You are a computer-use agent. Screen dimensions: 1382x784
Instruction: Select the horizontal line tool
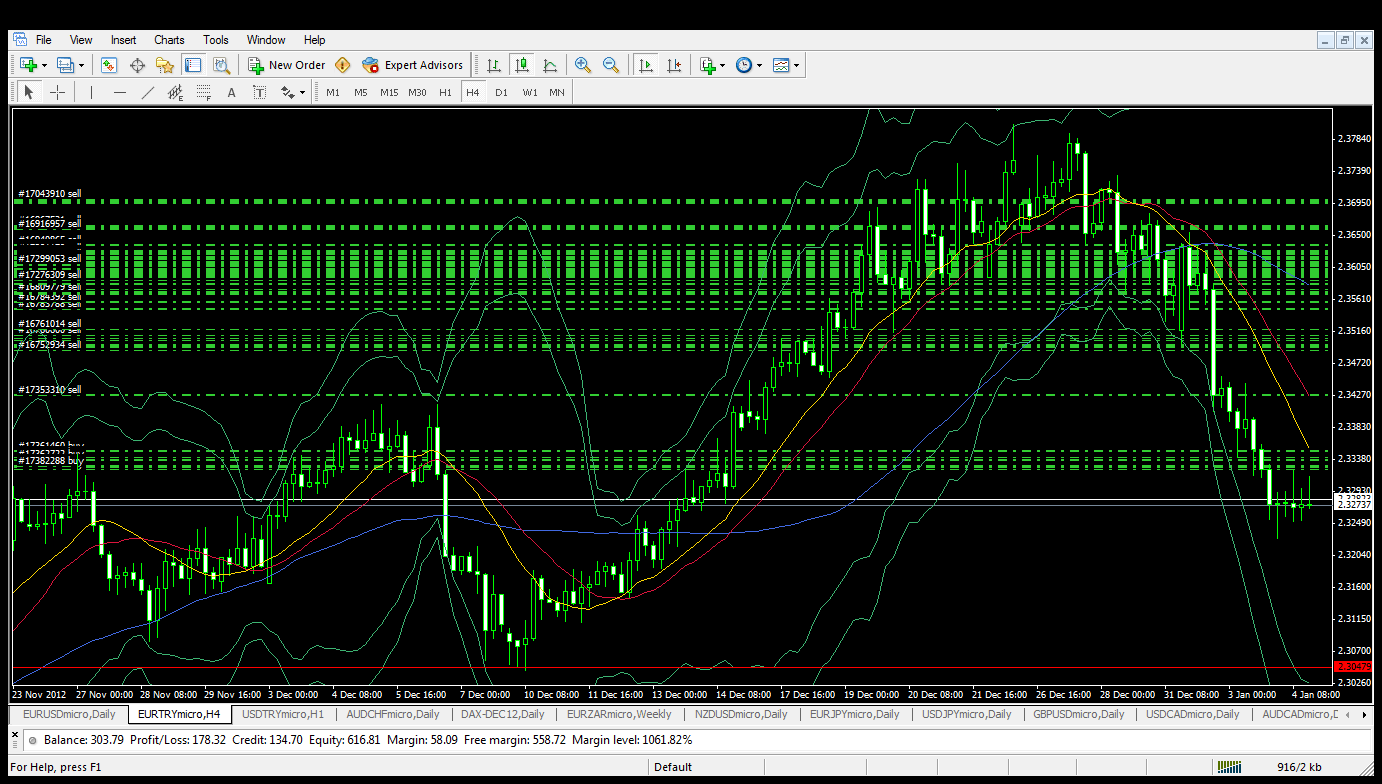(120, 92)
